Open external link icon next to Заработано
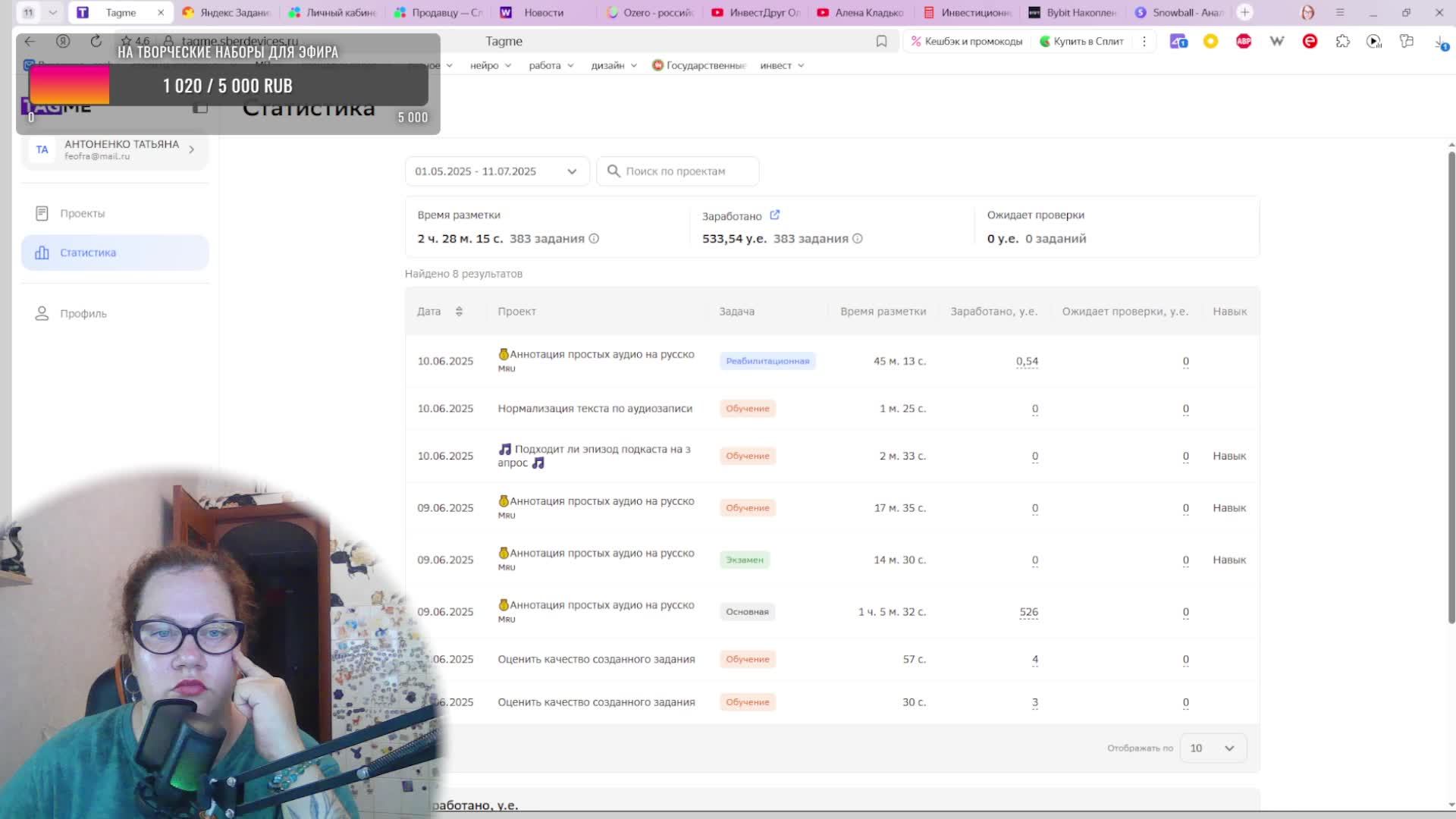This screenshot has height=819, width=1456. tap(774, 215)
